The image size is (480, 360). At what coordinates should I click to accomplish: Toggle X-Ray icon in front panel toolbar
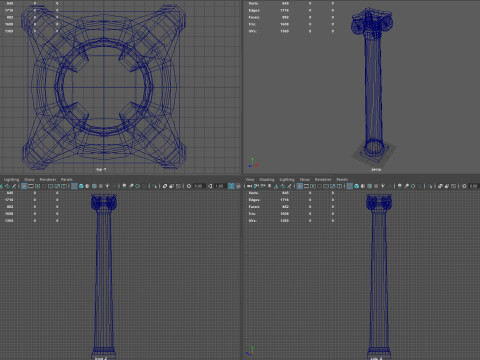click(x=165, y=186)
